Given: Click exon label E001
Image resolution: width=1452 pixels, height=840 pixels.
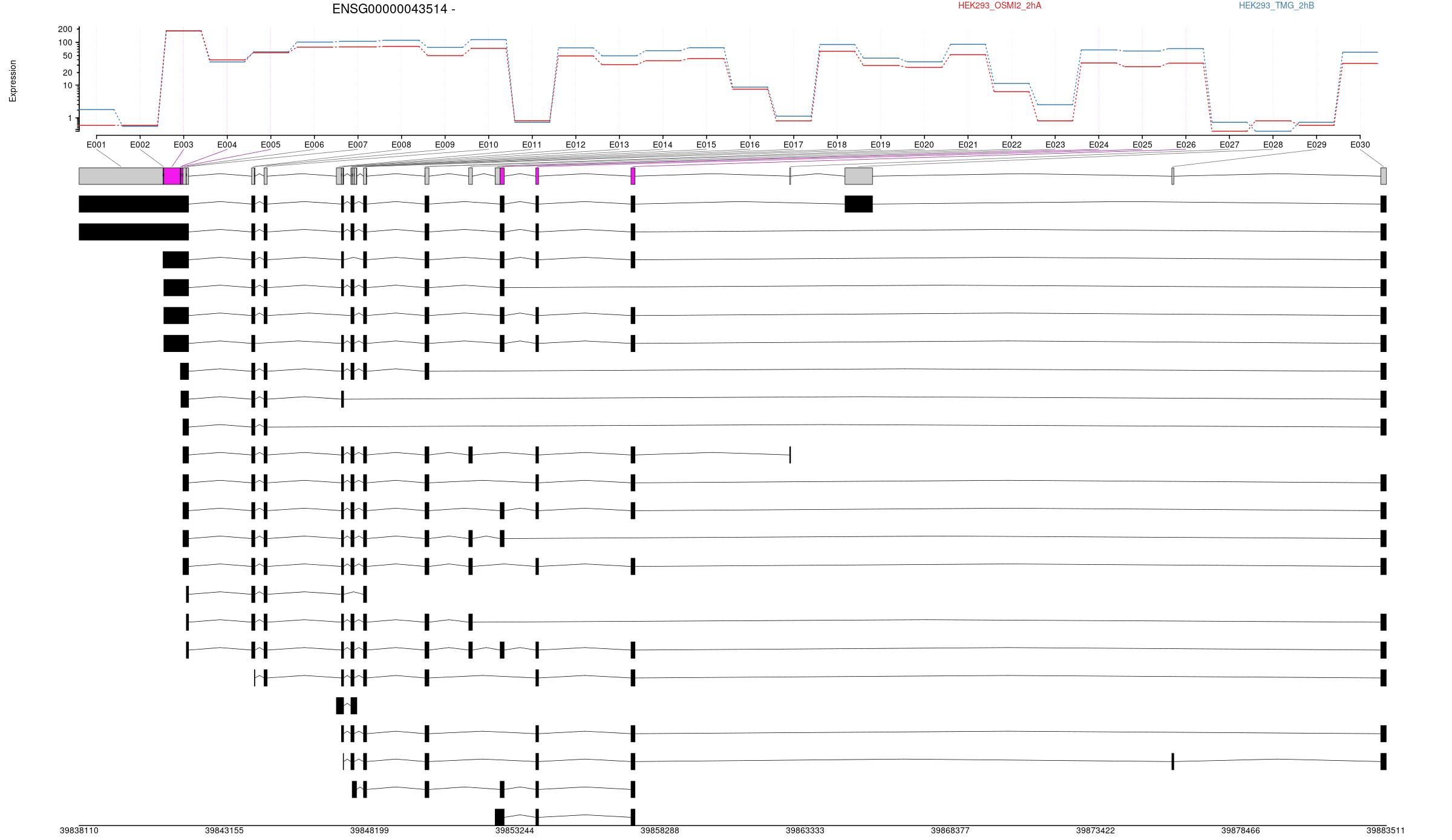Looking at the screenshot, I should point(96,145).
